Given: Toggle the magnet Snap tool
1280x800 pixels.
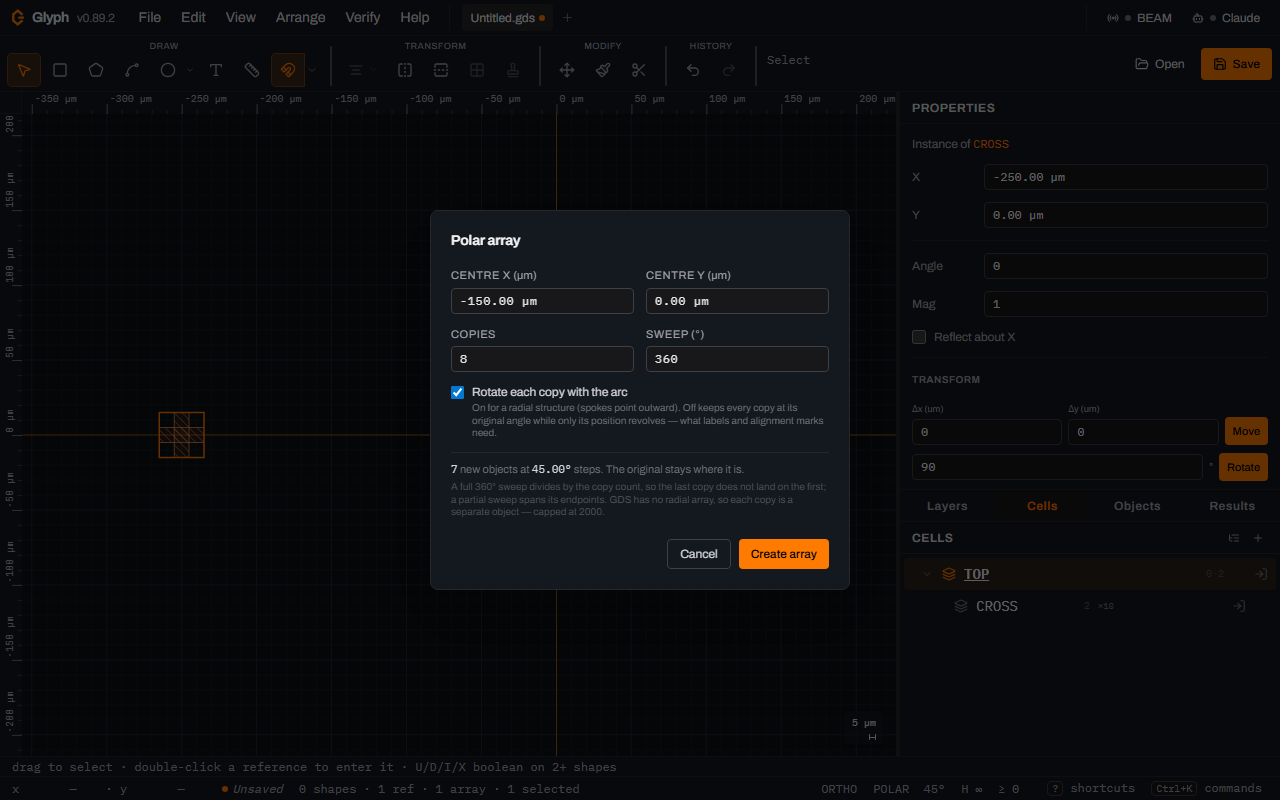Looking at the screenshot, I should pyautogui.click(x=288, y=70).
